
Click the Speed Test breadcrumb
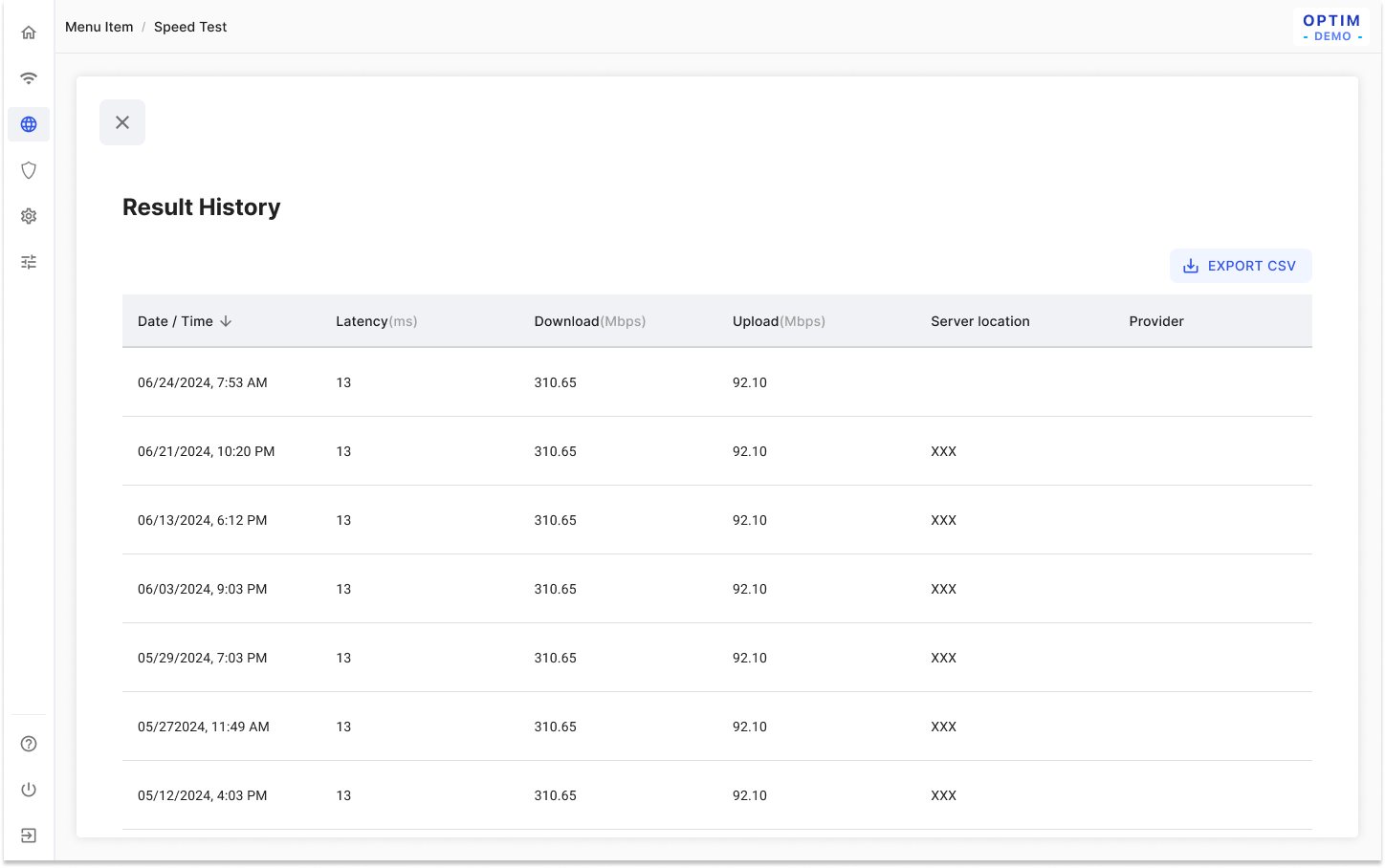pyautogui.click(x=190, y=27)
